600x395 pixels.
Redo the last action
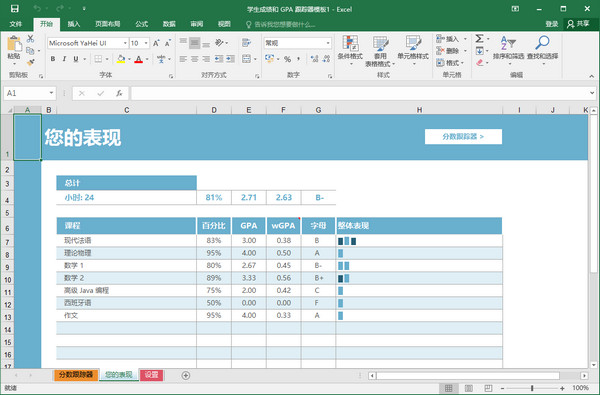point(60,8)
